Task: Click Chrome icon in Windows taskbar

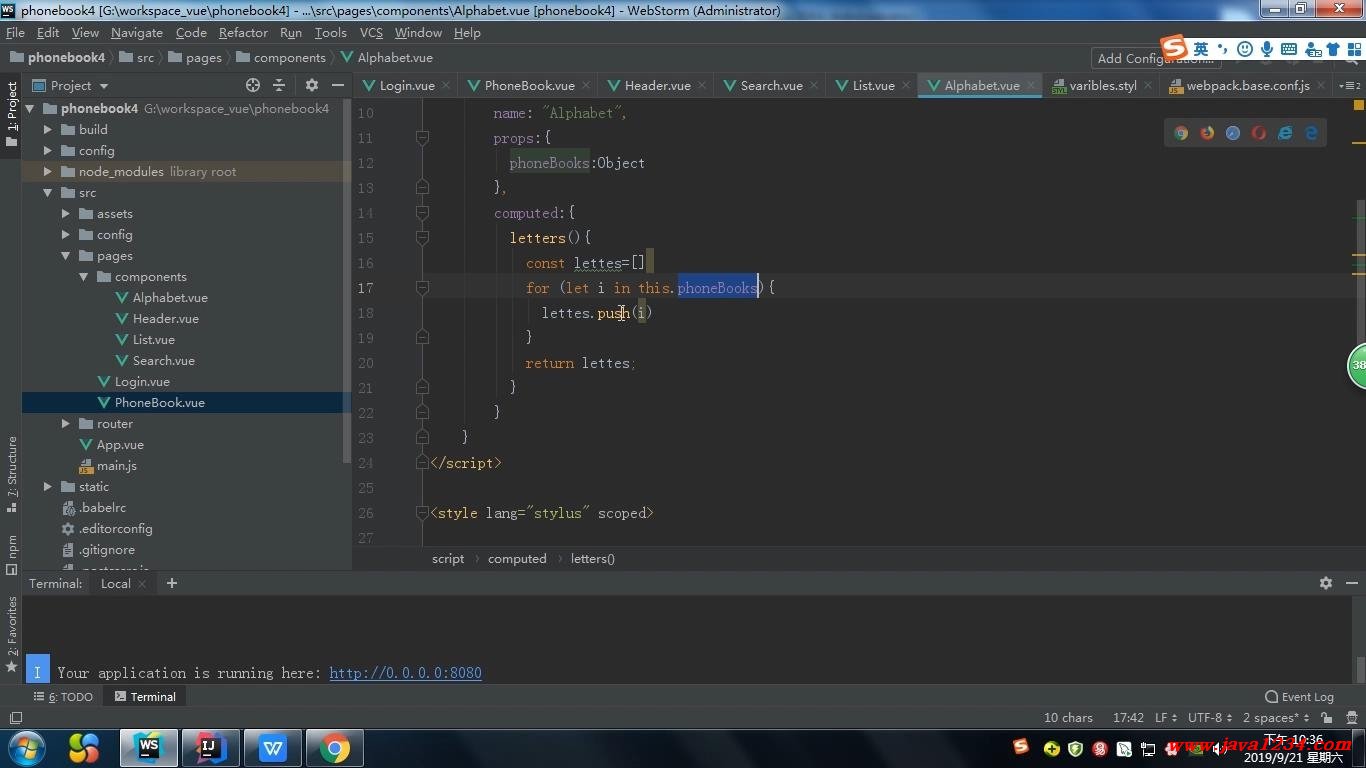Action: coord(335,747)
